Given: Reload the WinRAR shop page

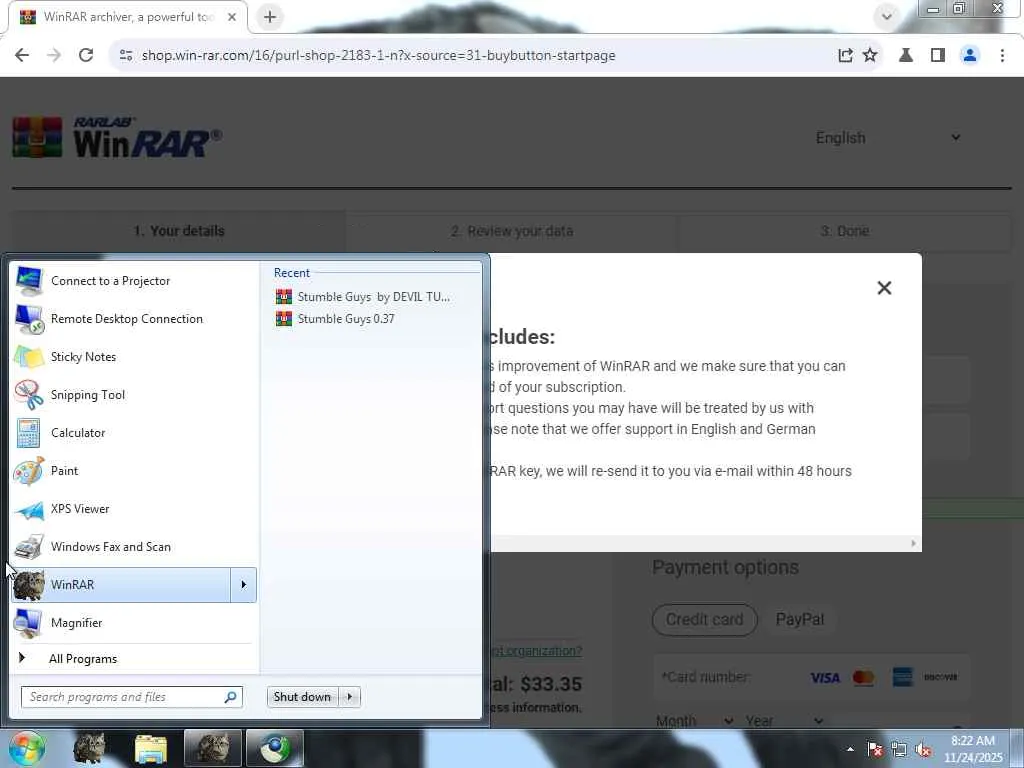Looking at the screenshot, I should pos(86,56).
